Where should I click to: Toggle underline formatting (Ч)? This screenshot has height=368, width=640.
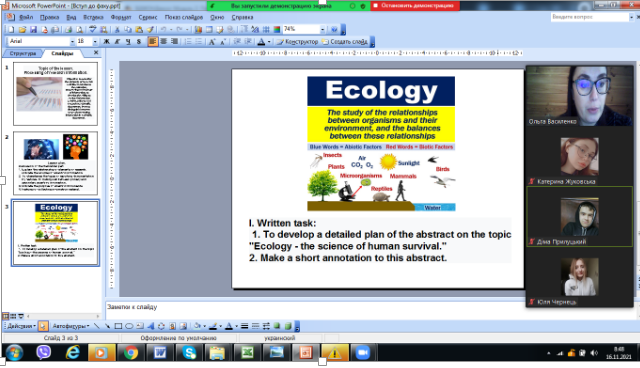(128, 42)
